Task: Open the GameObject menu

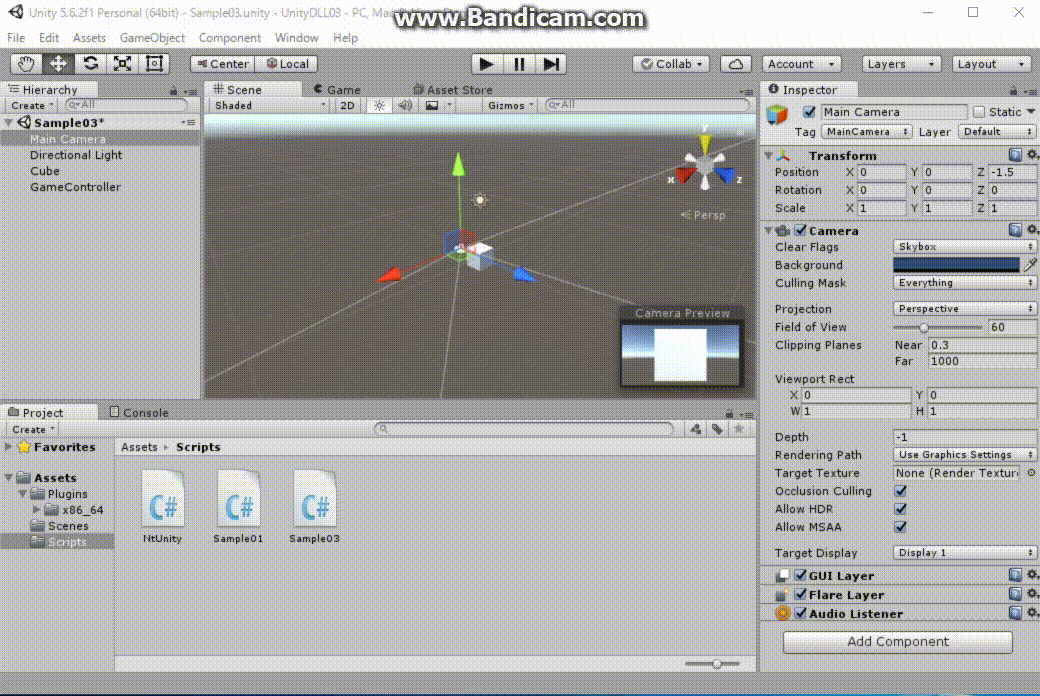Action: 152,38
